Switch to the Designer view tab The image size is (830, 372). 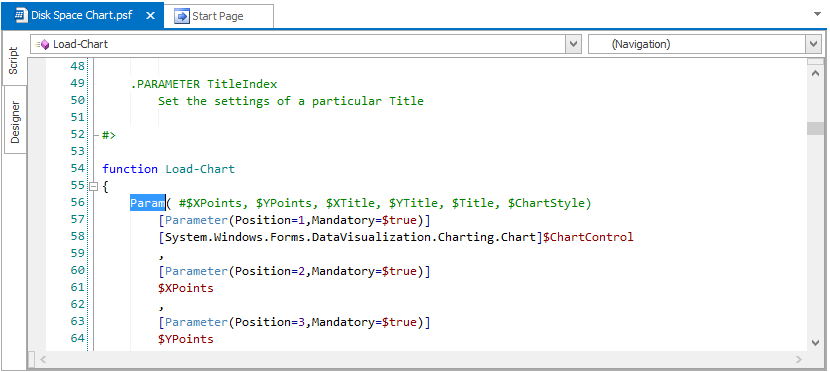(x=15, y=122)
